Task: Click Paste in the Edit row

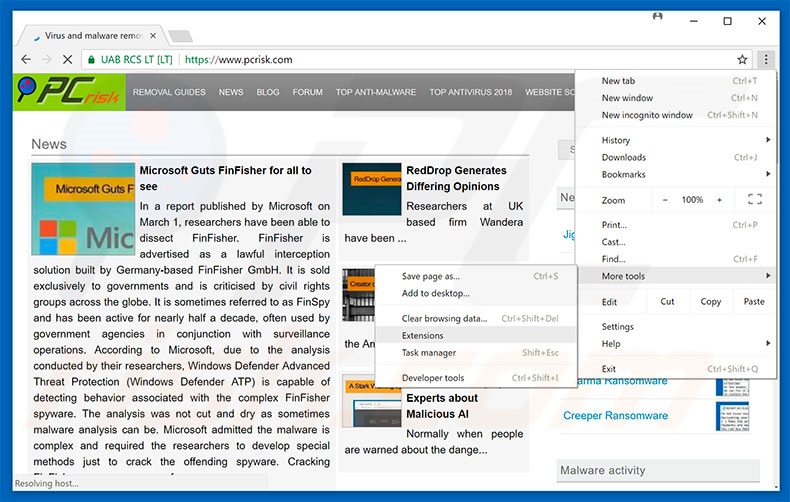Action: click(x=754, y=301)
